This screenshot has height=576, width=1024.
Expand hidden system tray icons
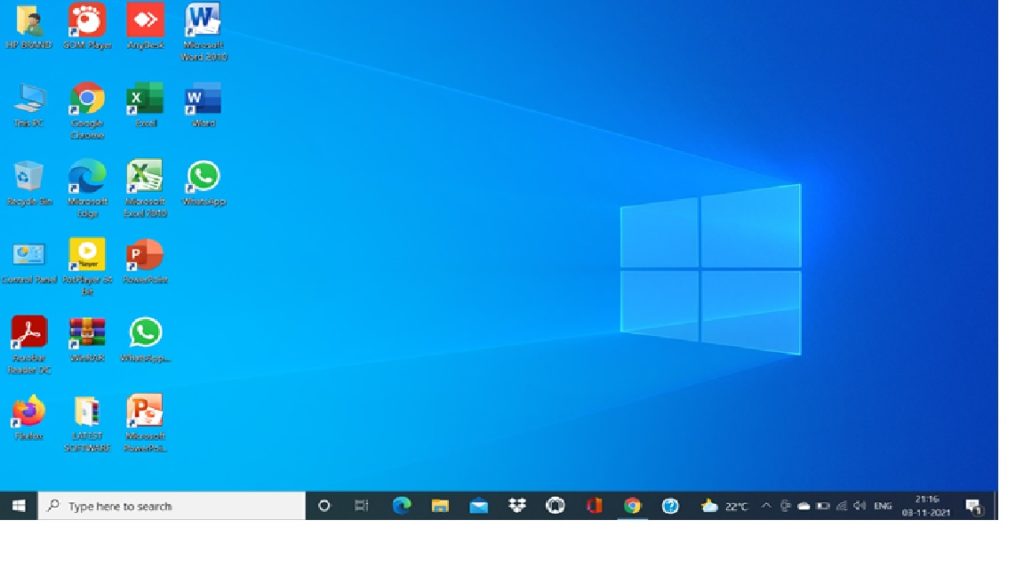click(x=766, y=506)
